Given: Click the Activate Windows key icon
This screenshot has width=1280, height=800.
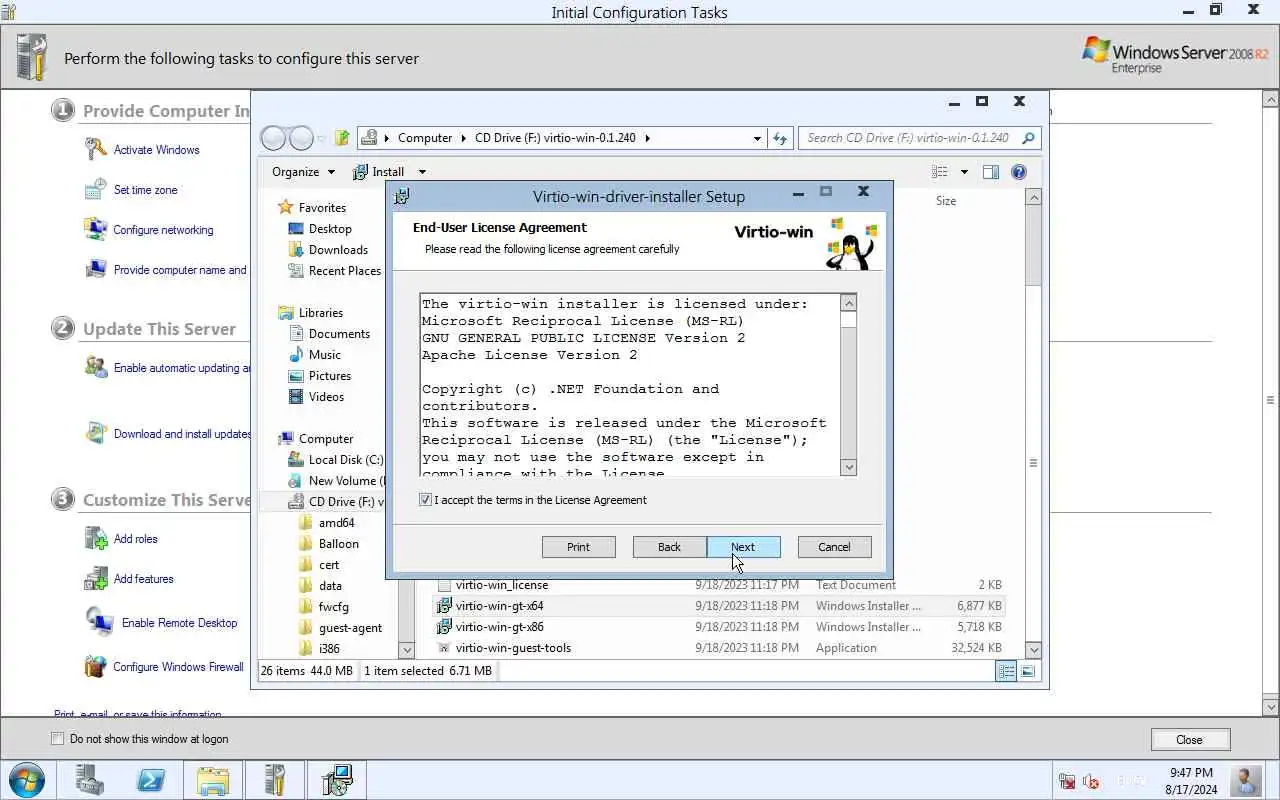Looking at the screenshot, I should coord(96,149).
